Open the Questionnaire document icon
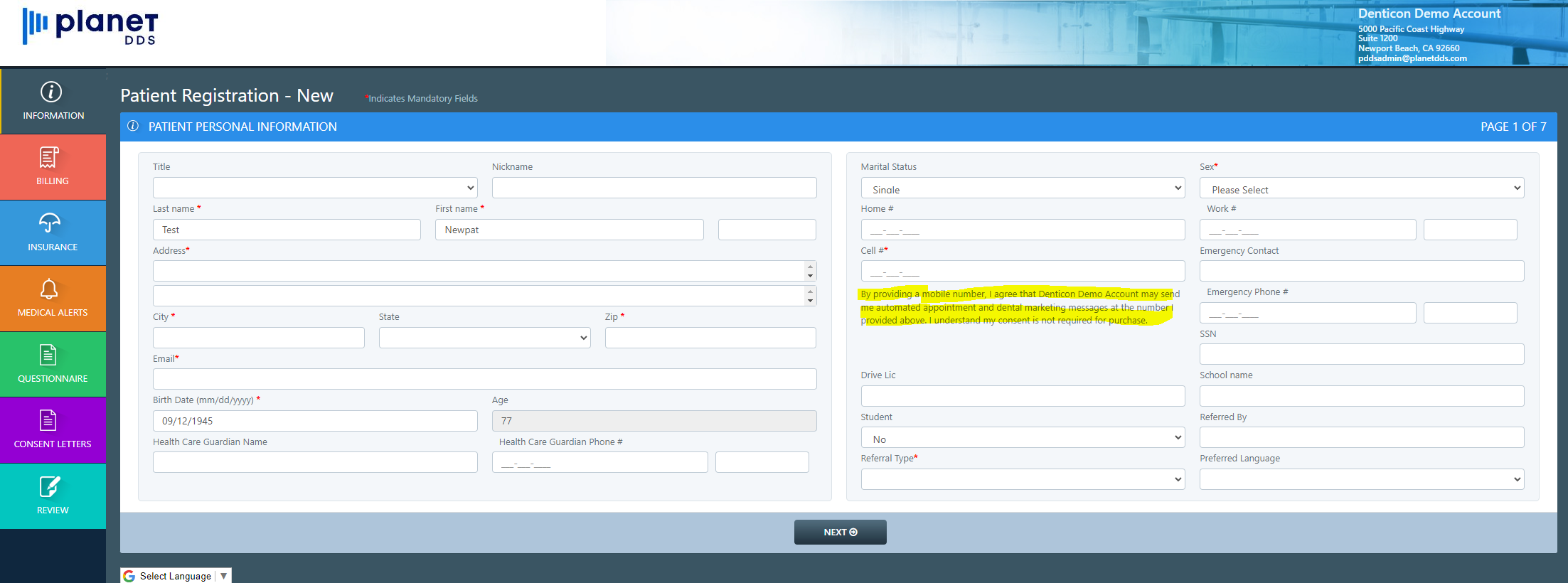 [x=48, y=354]
